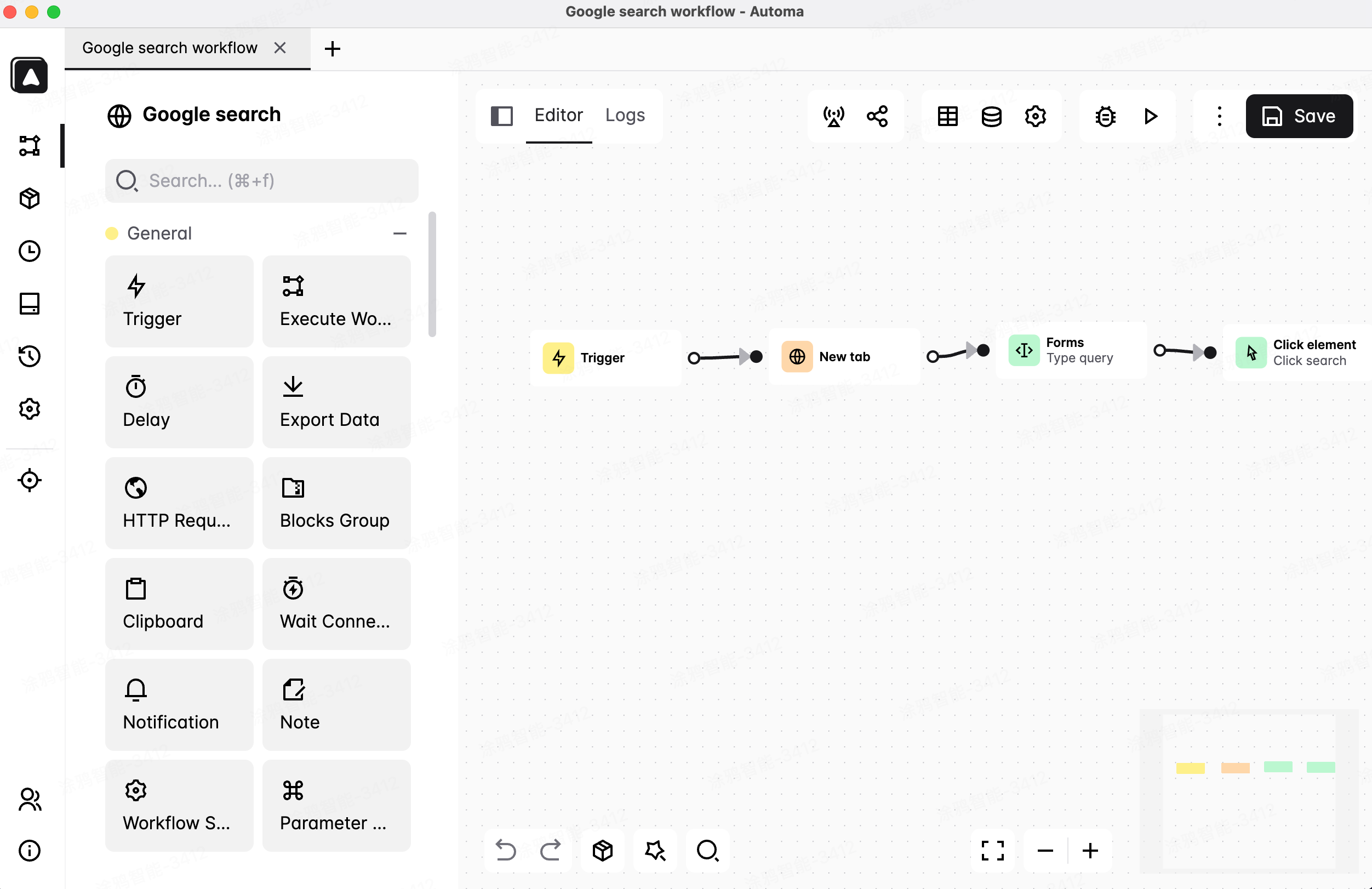Open the three-dot more options menu
The image size is (1372, 889).
click(1219, 116)
